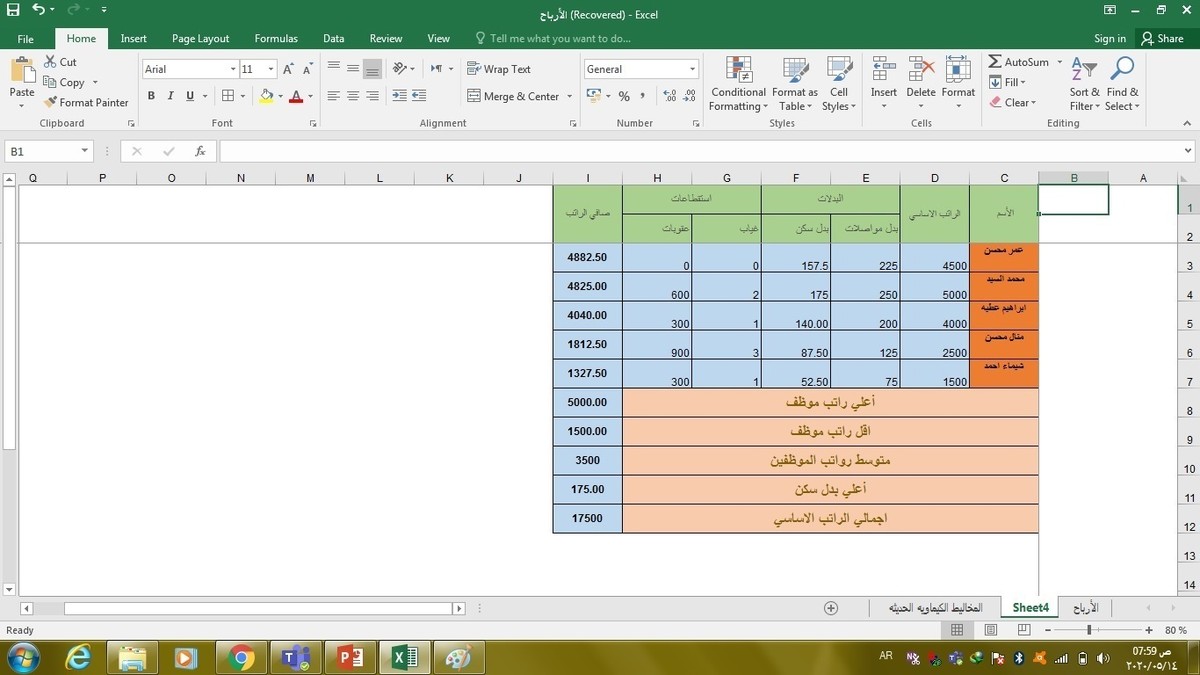The width and height of the screenshot is (1200, 675).
Task: Open Sort & Filter options
Action: tap(1084, 83)
